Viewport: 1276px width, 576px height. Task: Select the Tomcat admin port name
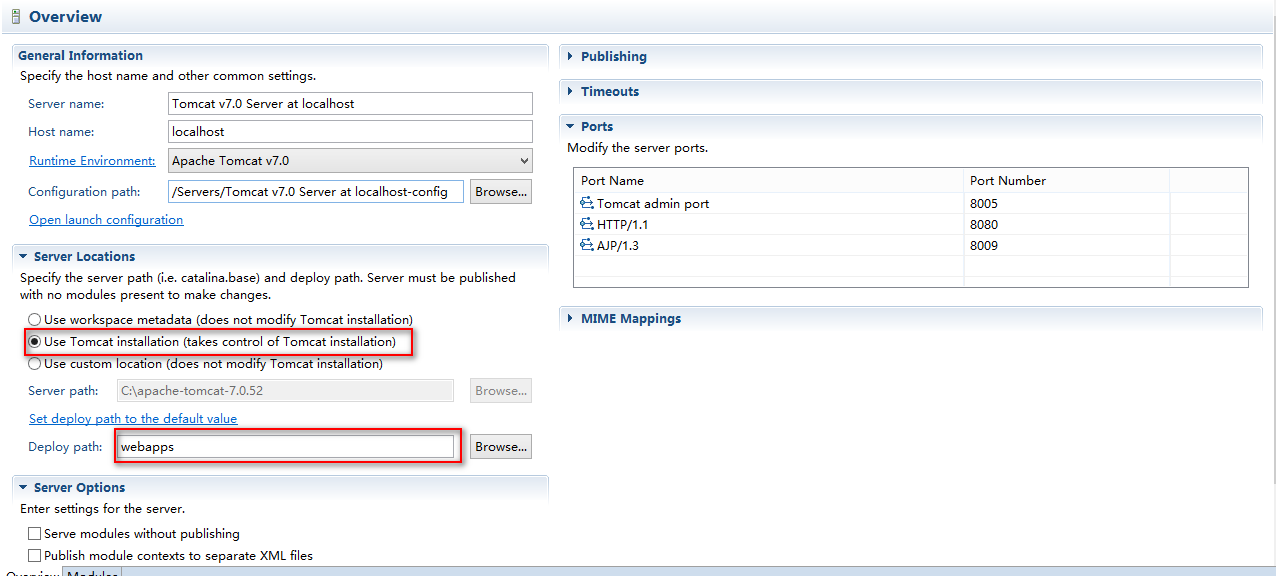pos(653,203)
